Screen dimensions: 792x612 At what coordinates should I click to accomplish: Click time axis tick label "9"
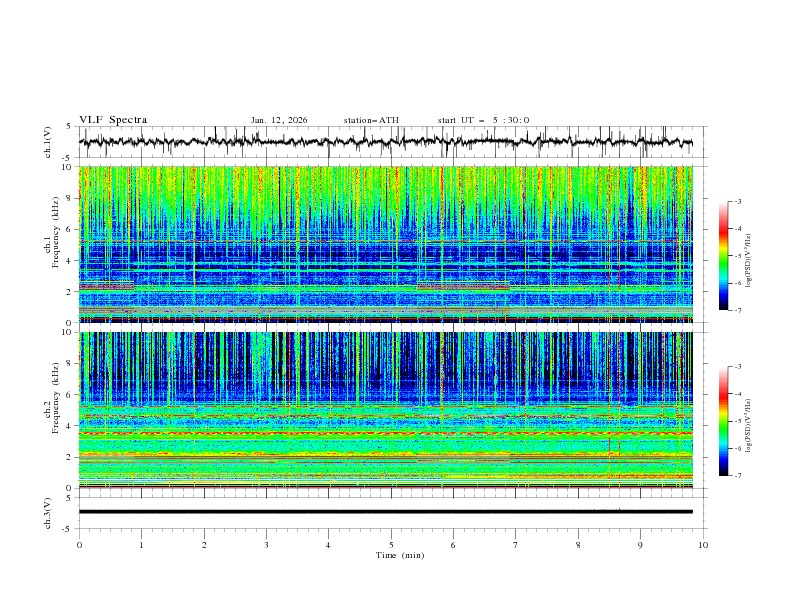(x=640, y=545)
